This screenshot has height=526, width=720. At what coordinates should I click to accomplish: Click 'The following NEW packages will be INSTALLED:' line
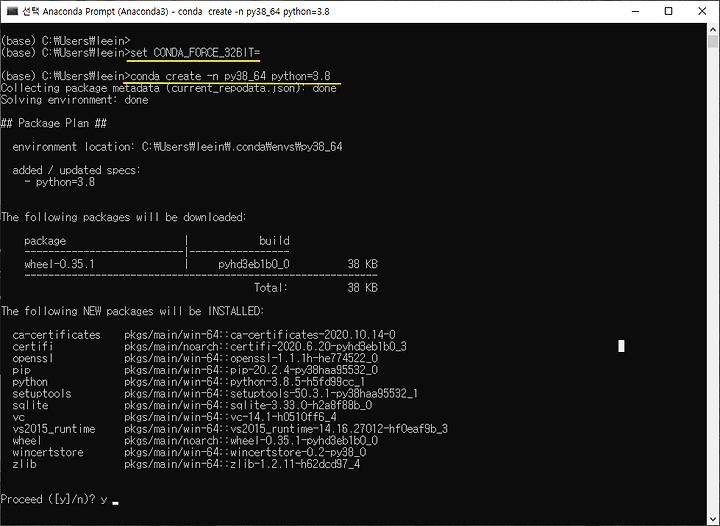[133, 311]
